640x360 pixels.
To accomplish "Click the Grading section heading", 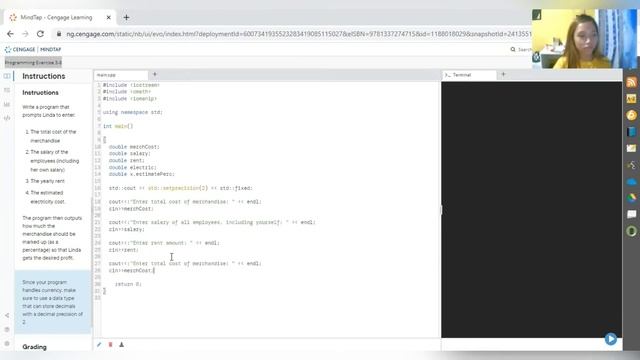I will coord(34,347).
